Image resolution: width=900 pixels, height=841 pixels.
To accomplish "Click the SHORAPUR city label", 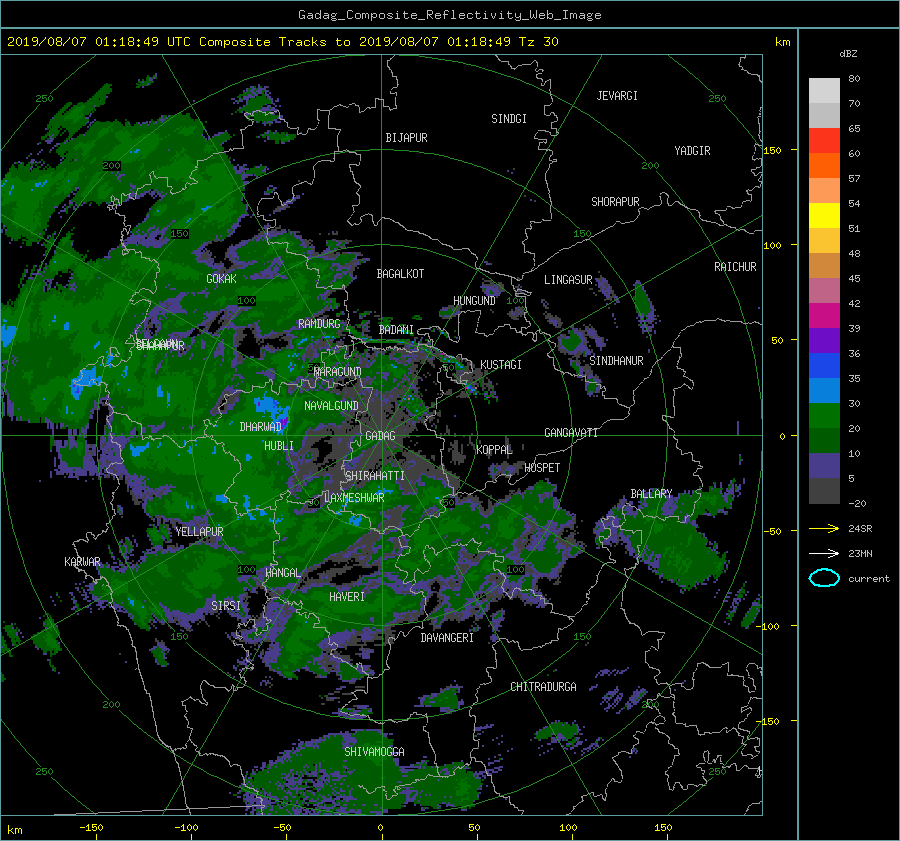I will 615,202.
